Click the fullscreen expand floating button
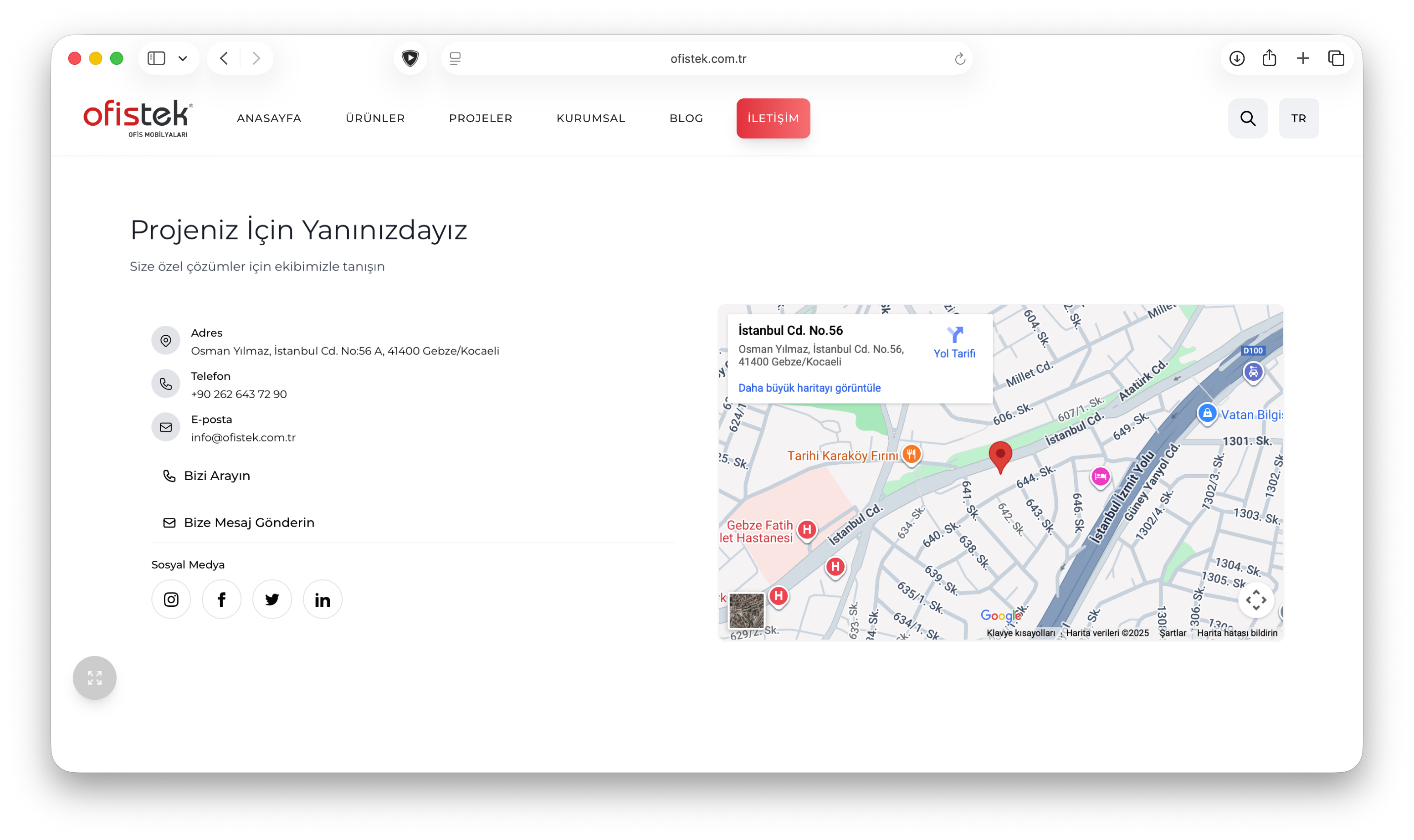 (x=95, y=677)
